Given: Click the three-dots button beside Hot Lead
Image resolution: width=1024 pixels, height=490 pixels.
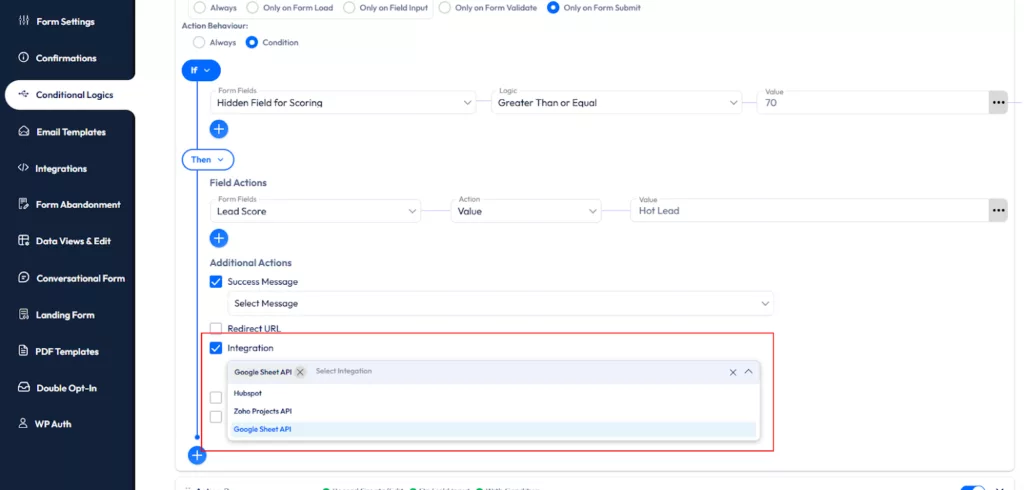Looking at the screenshot, I should (997, 211).
